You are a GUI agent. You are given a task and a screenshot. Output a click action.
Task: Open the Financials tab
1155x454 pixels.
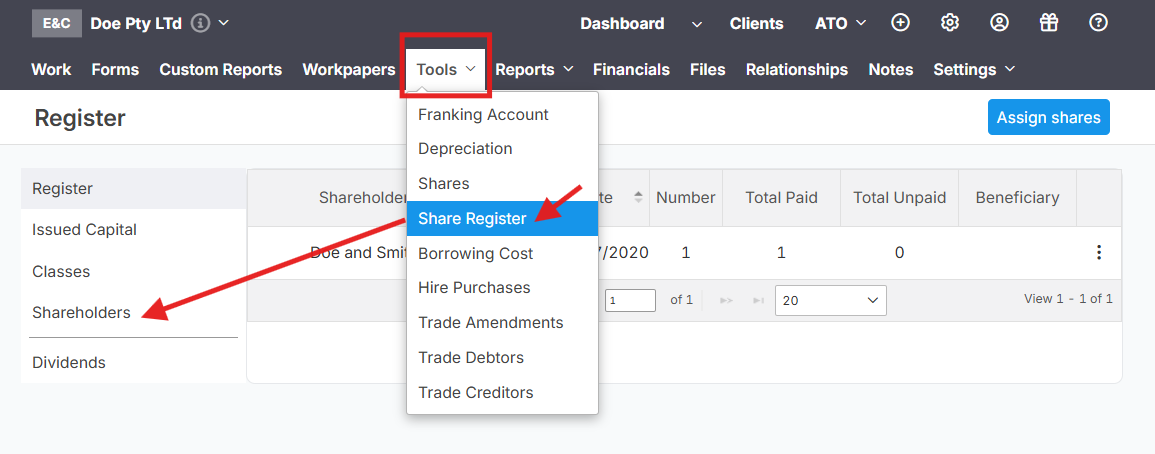tap(631, 70)
